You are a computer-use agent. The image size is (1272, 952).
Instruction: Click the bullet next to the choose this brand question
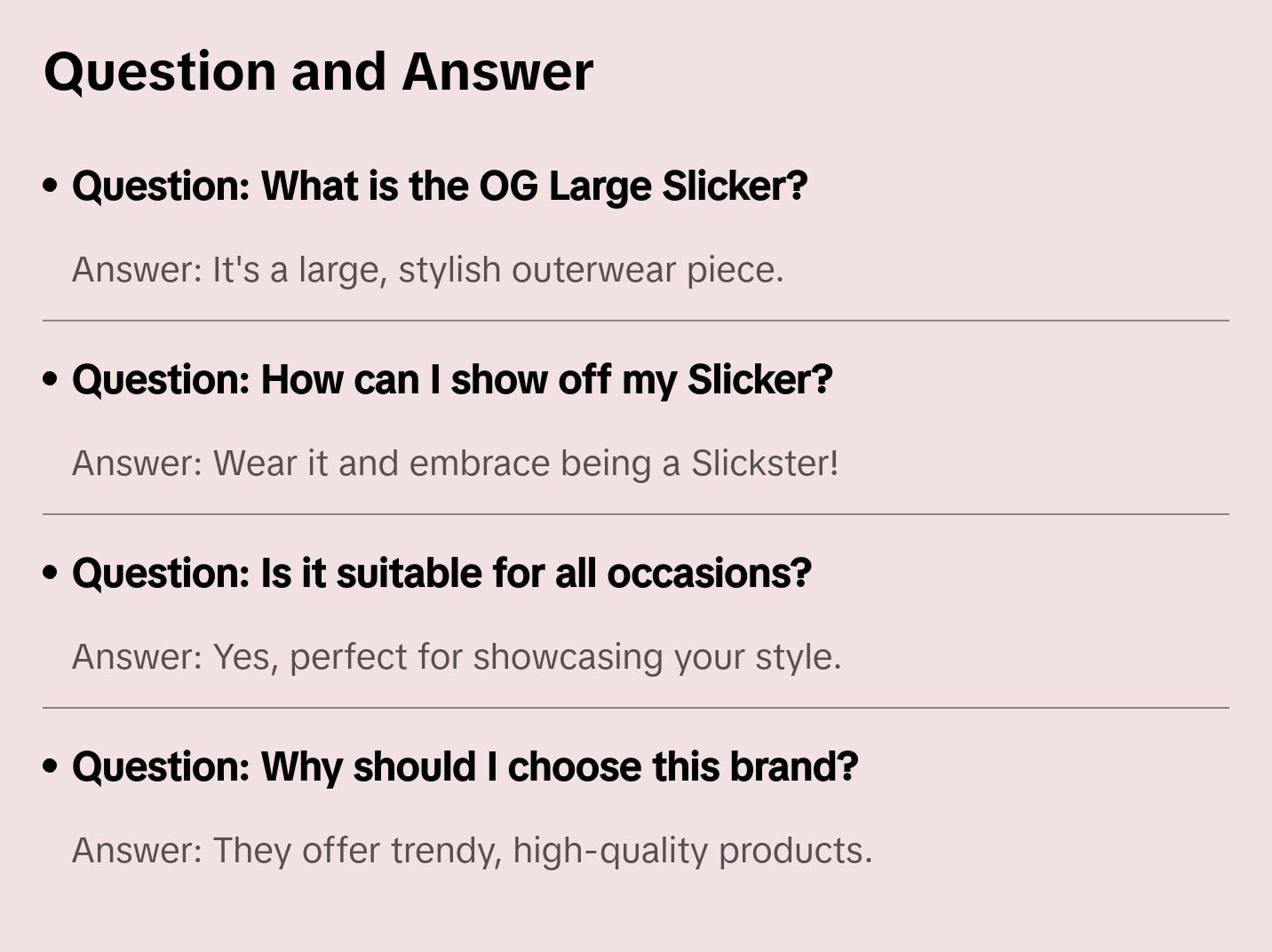point(51,766)
